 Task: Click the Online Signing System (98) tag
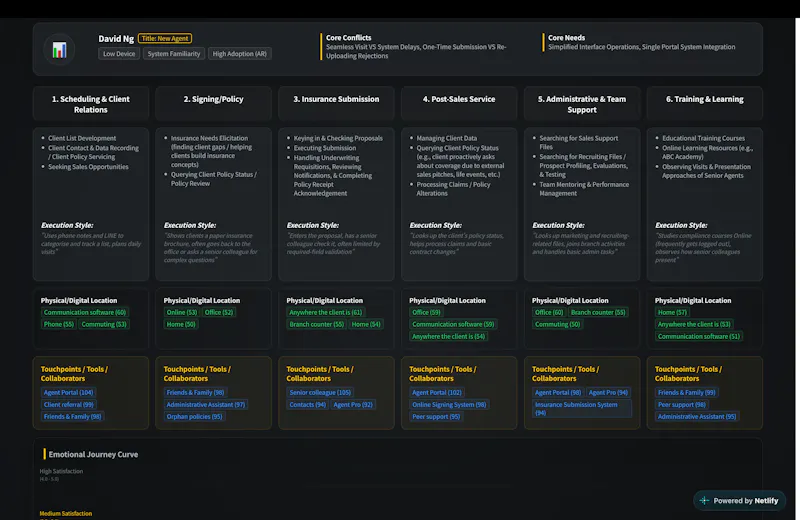coord(449,405)
